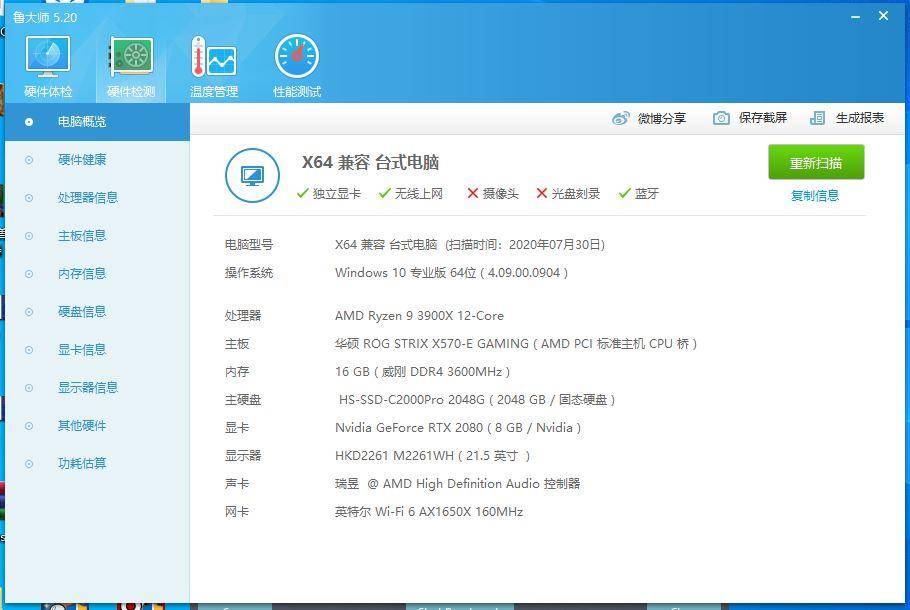Click the 'AMD High Definition Audio 控制器' value
This screenshot has height=610, width=910.
(482, 484)
